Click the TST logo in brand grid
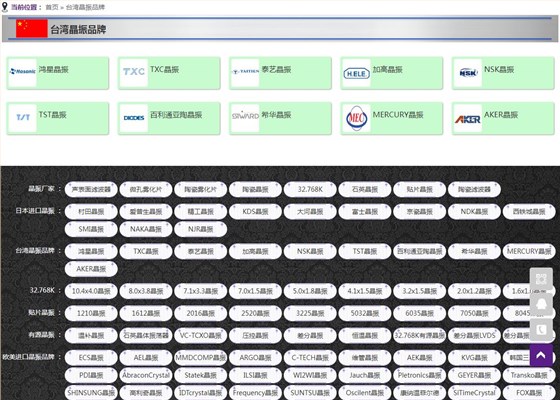Screen dimensions: 560x400 point(22,118)
